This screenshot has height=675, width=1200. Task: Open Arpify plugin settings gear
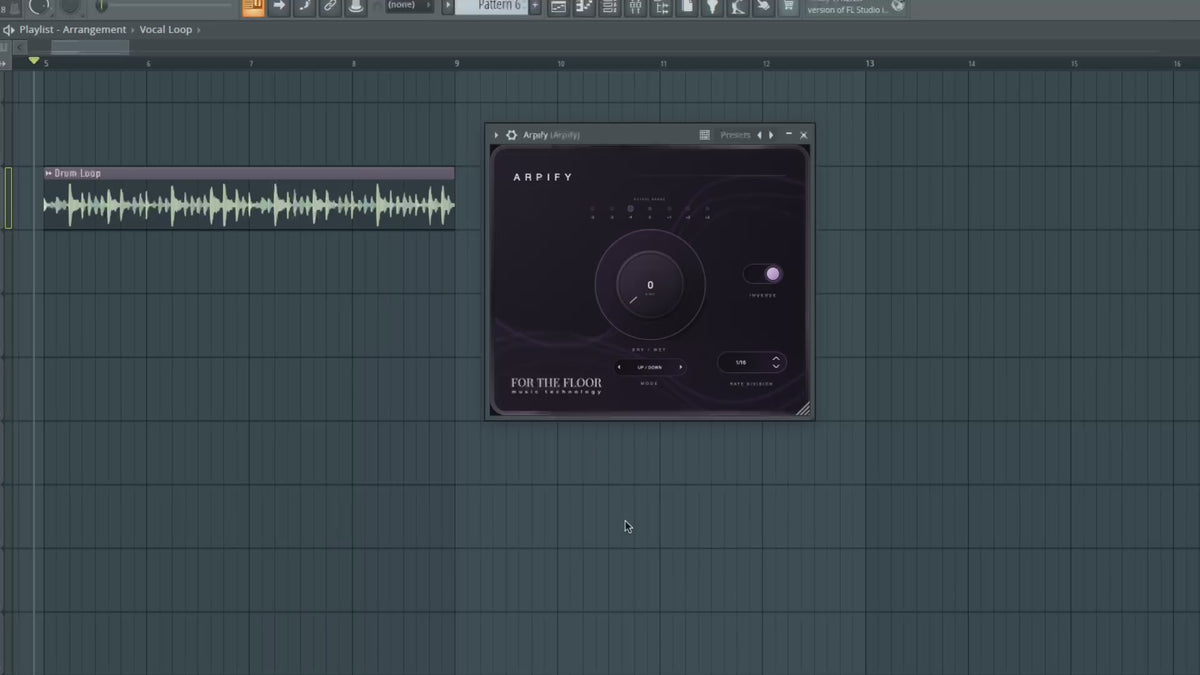point(512,135)
